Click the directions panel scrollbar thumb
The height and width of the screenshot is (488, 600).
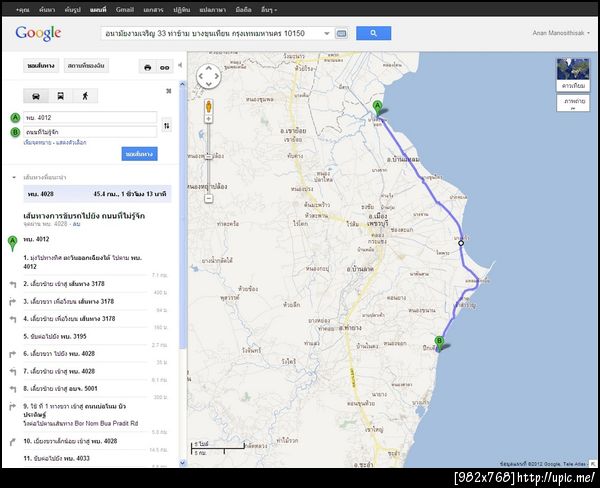click(x=183, y=218)
